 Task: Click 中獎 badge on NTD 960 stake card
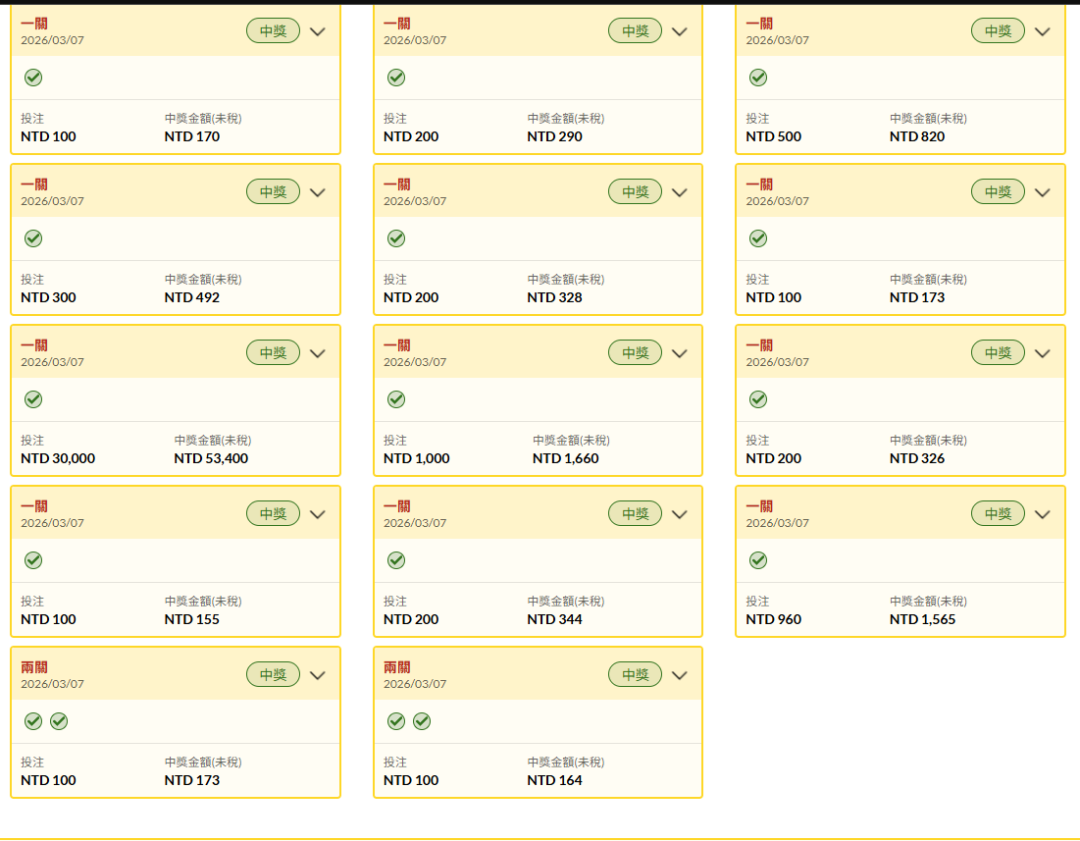(x=997, y=514)
